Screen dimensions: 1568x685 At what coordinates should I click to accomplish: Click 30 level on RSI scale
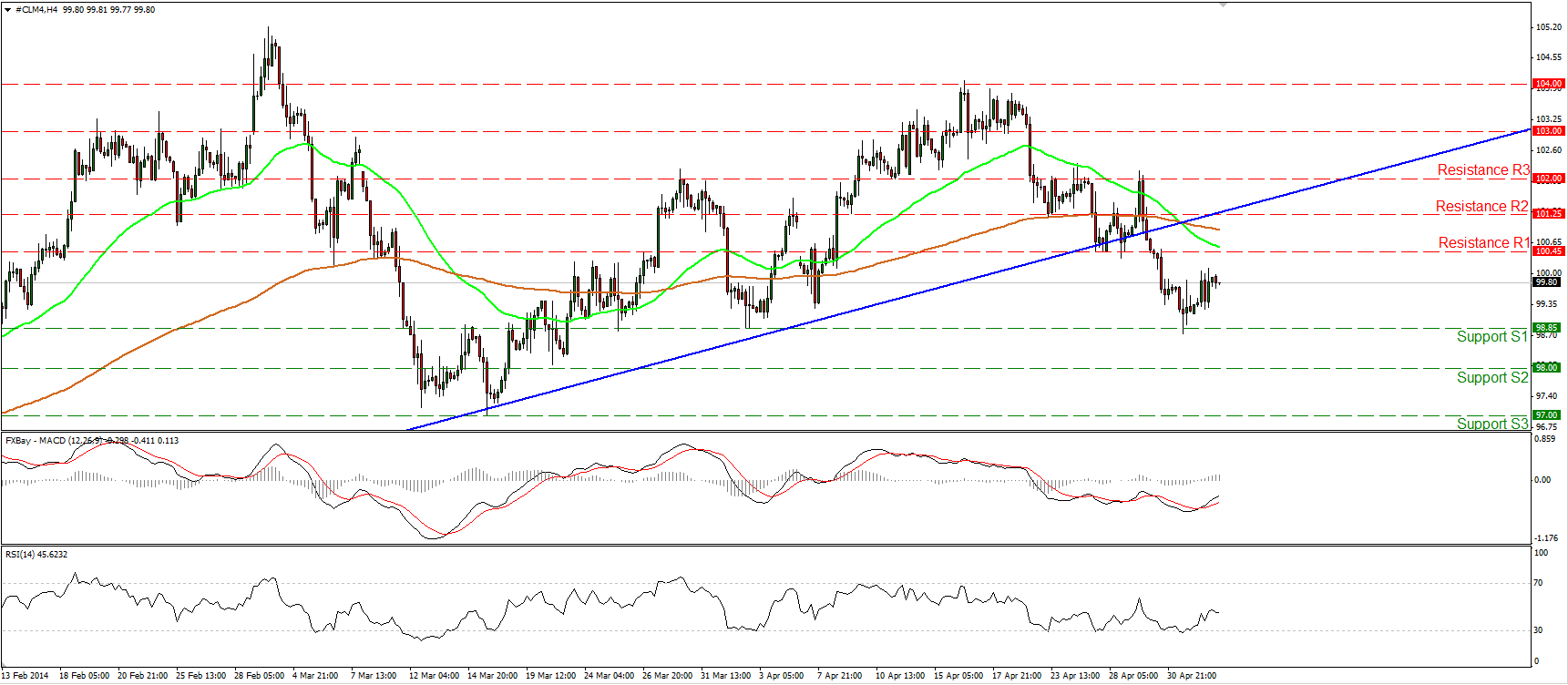1540,630
